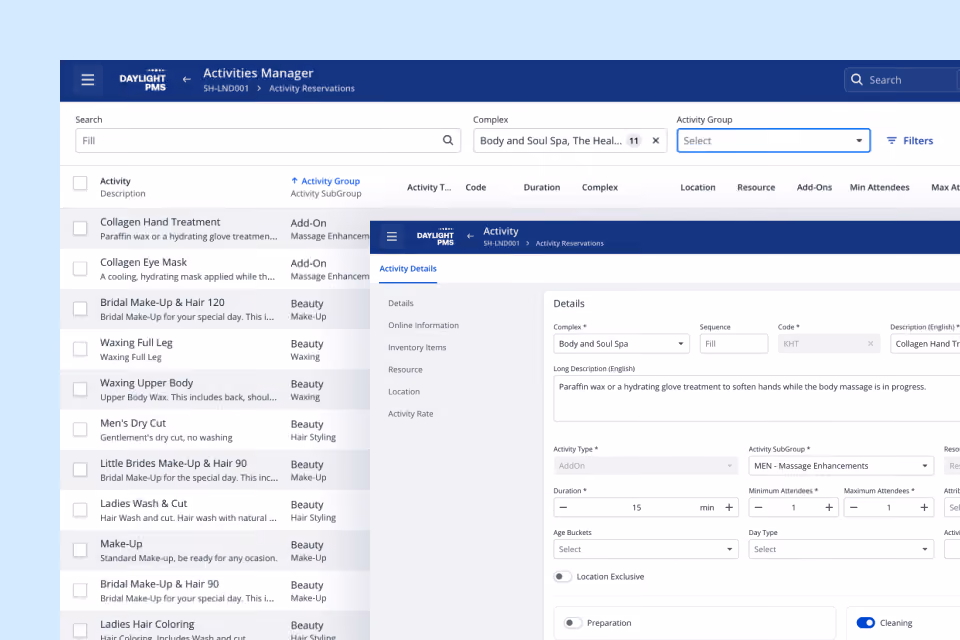This screenshot has width=960, height=640.
Task: Check Waxing Full Leg row checkbox
Action: pyautogui.click(x=80, y=349)
